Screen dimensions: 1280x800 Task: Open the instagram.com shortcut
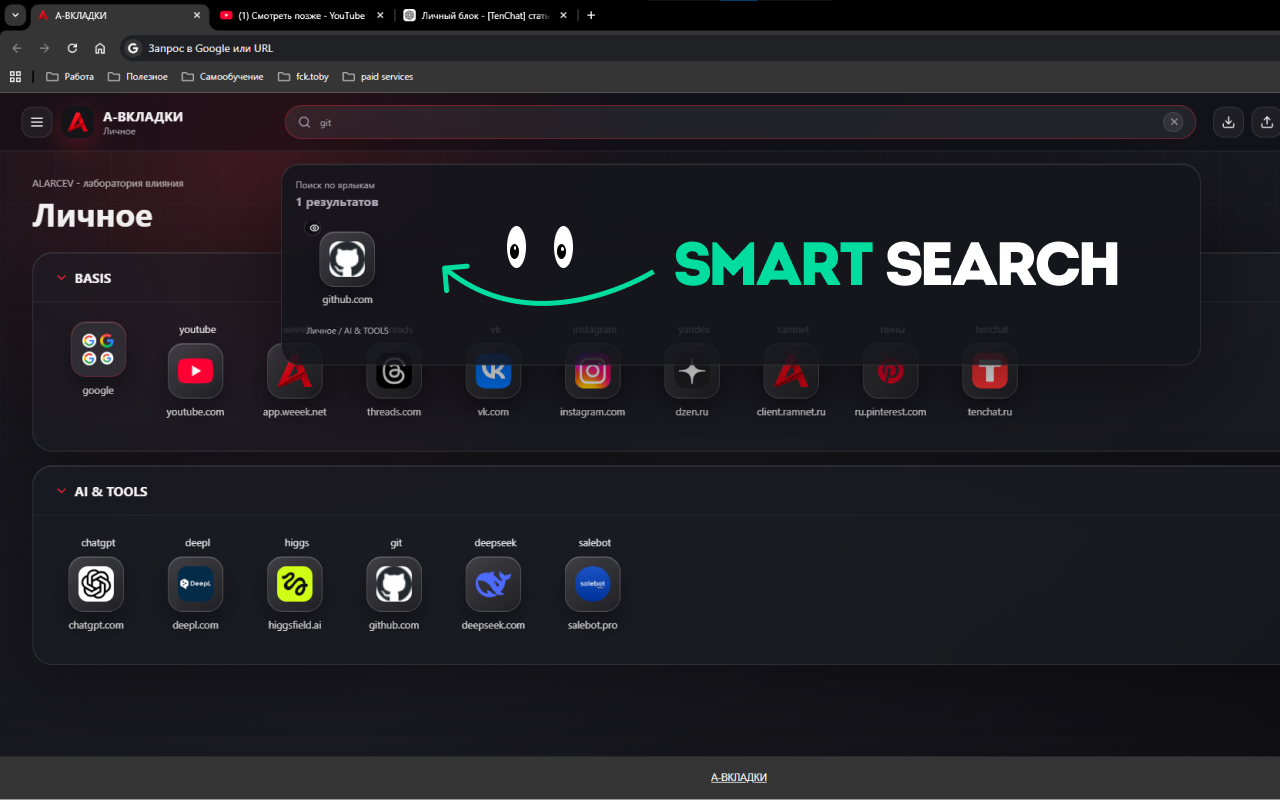click(x=592, y=371)
